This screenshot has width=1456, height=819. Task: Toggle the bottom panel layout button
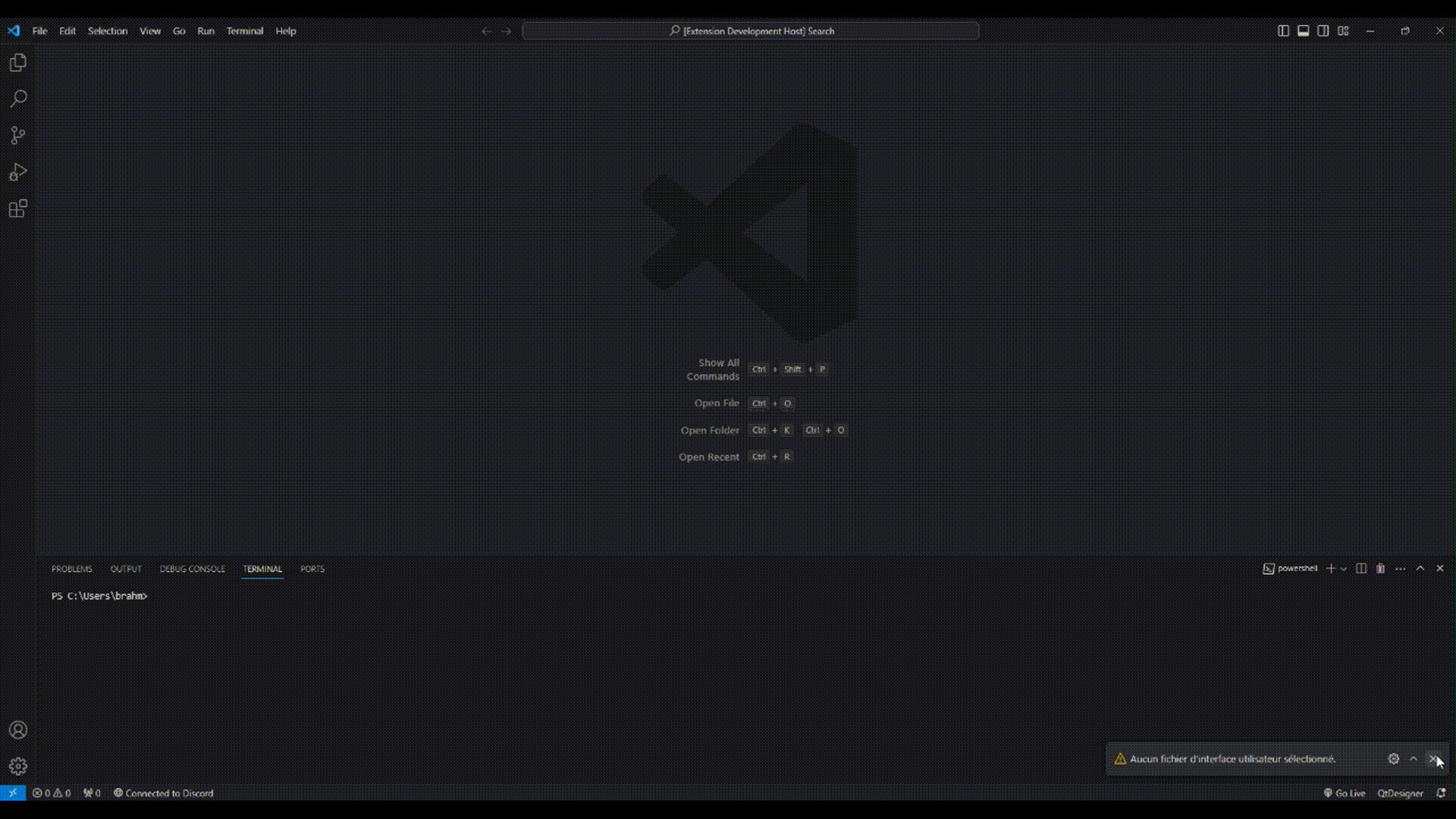click(x=1303, y=31)
